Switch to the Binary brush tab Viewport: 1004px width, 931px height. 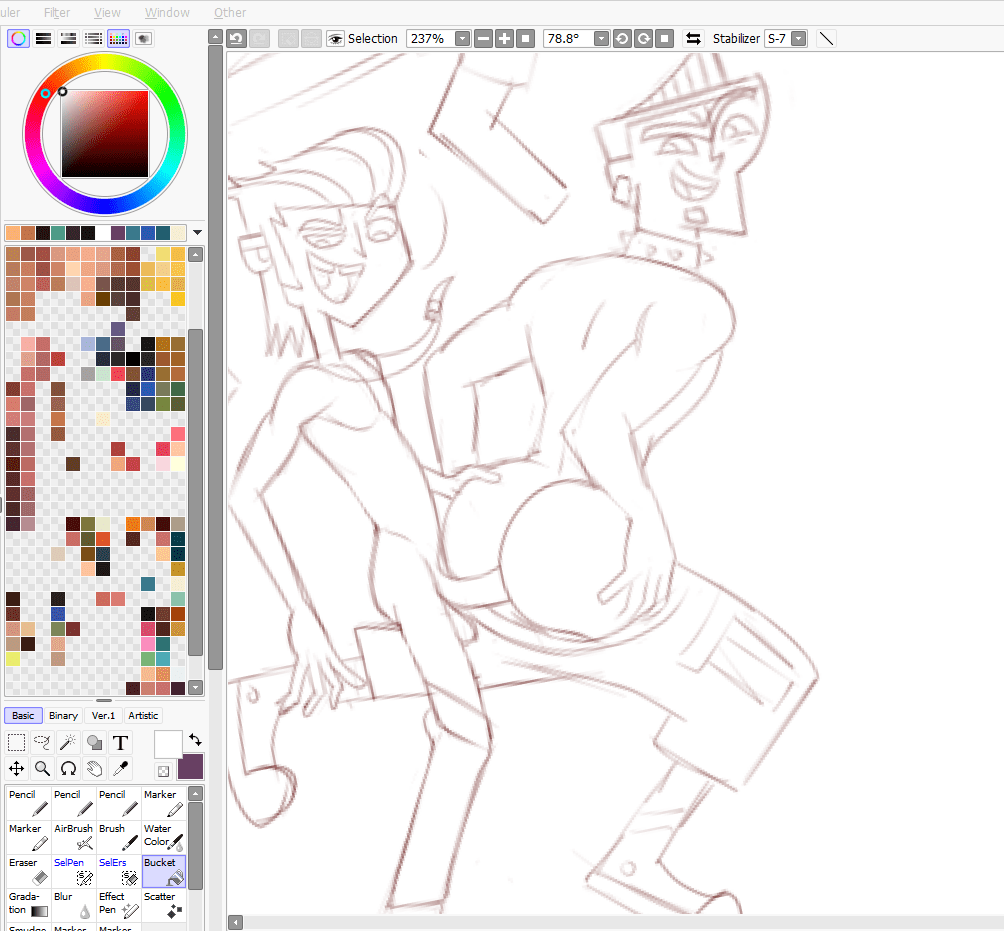tap(63, 715)
